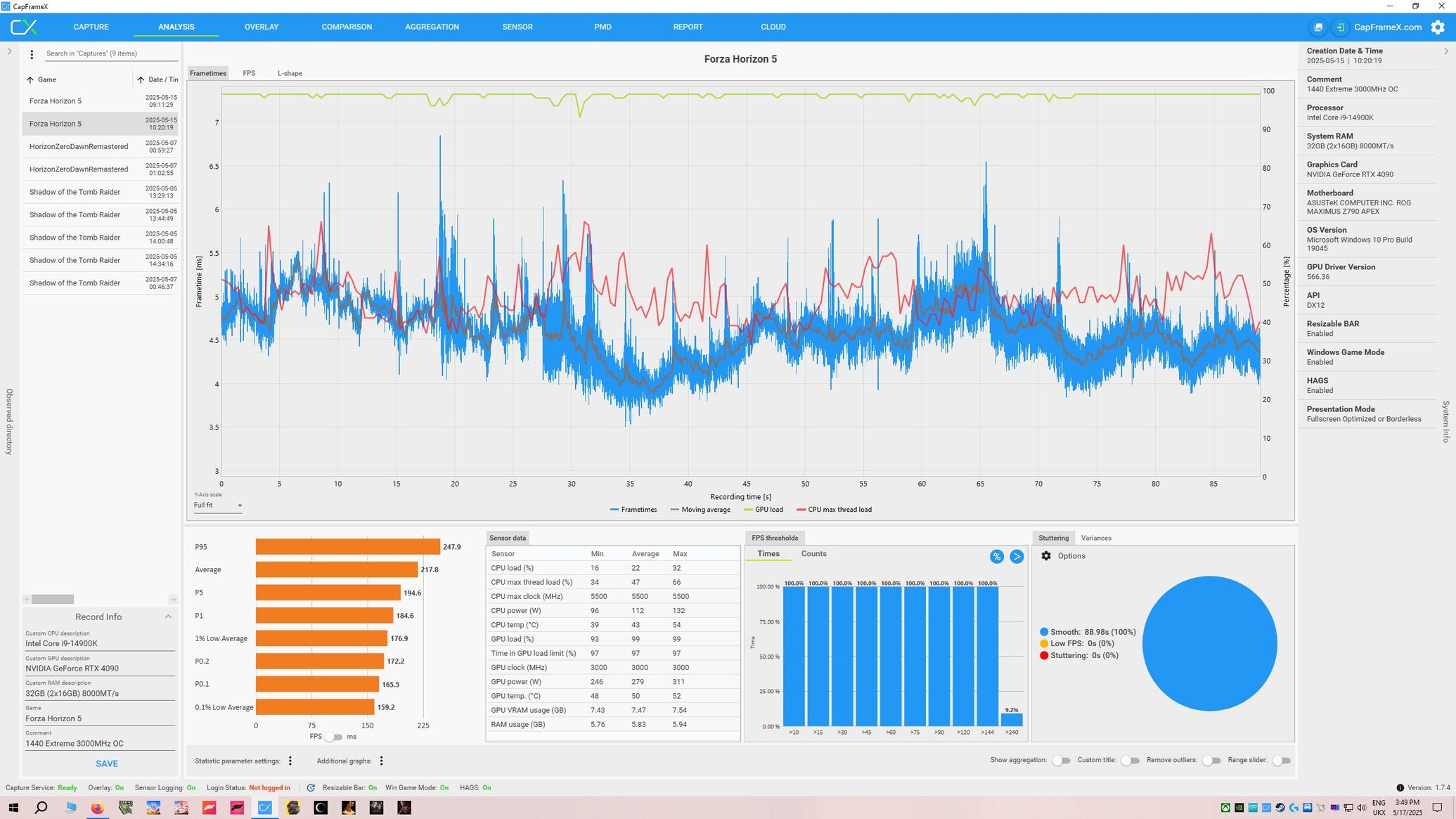This screenshot has height=819, width=1456.
Task: Expand the Observed directory side panel
Action: [9, 51]
